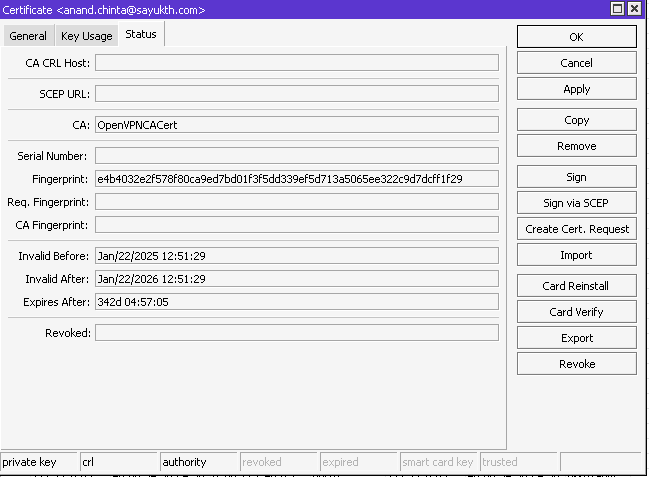Image resolution: width=649 pixels, height=477 pixels.
Task: Click the Certificate window title text
Action: (x=104, y=10)
